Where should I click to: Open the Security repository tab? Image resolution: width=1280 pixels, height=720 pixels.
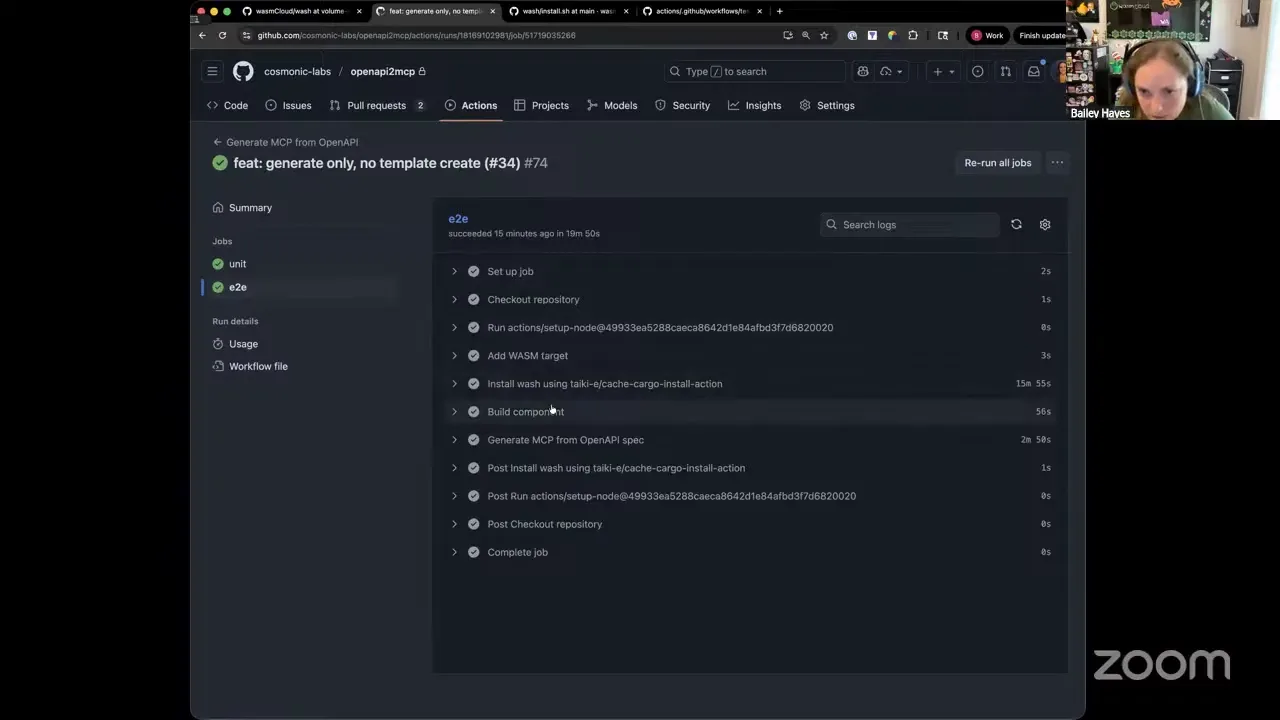pyautogui.click(x=682, y=105)
